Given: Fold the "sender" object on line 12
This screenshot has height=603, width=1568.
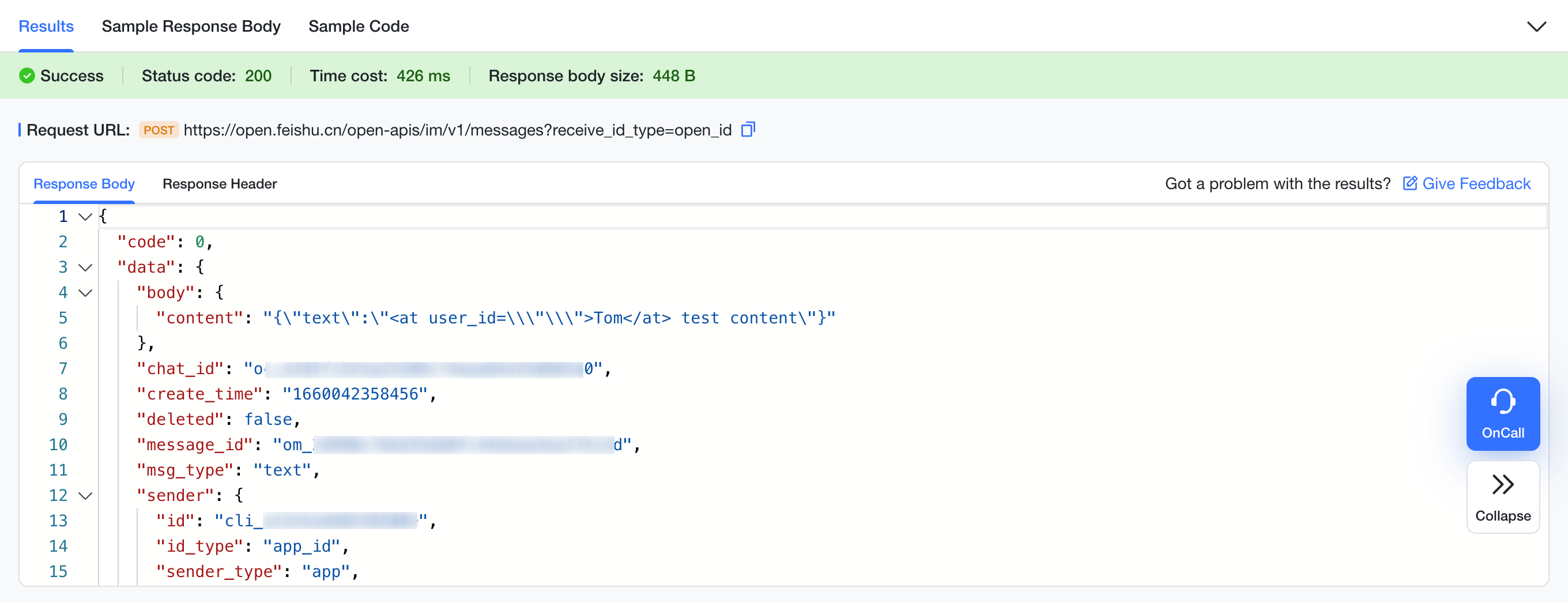Looking at the screenshot, I should (x=85, y=496).
